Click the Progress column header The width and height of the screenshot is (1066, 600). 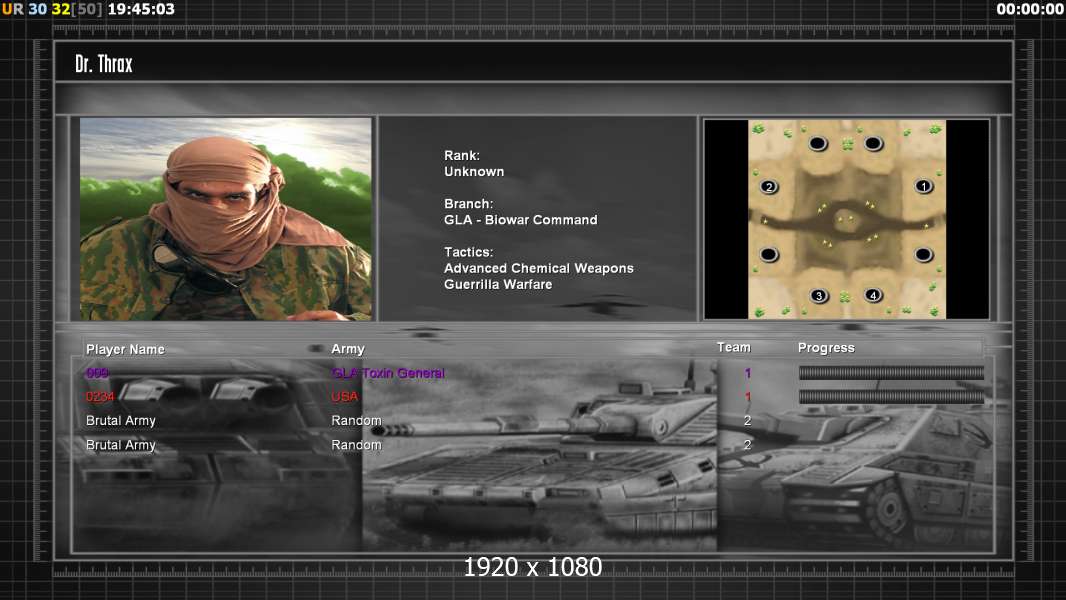826,348
